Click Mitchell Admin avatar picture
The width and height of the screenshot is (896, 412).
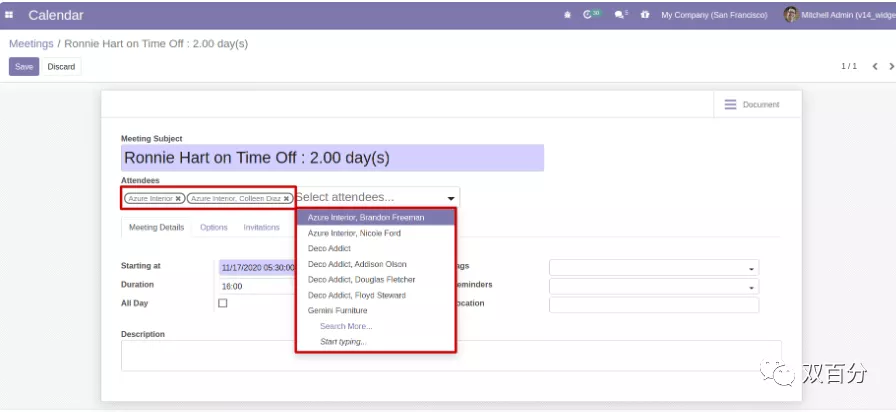790,15
